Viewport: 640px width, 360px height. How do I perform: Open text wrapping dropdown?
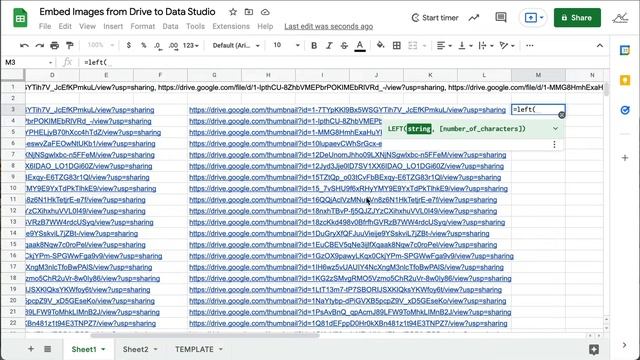[486, 45]
